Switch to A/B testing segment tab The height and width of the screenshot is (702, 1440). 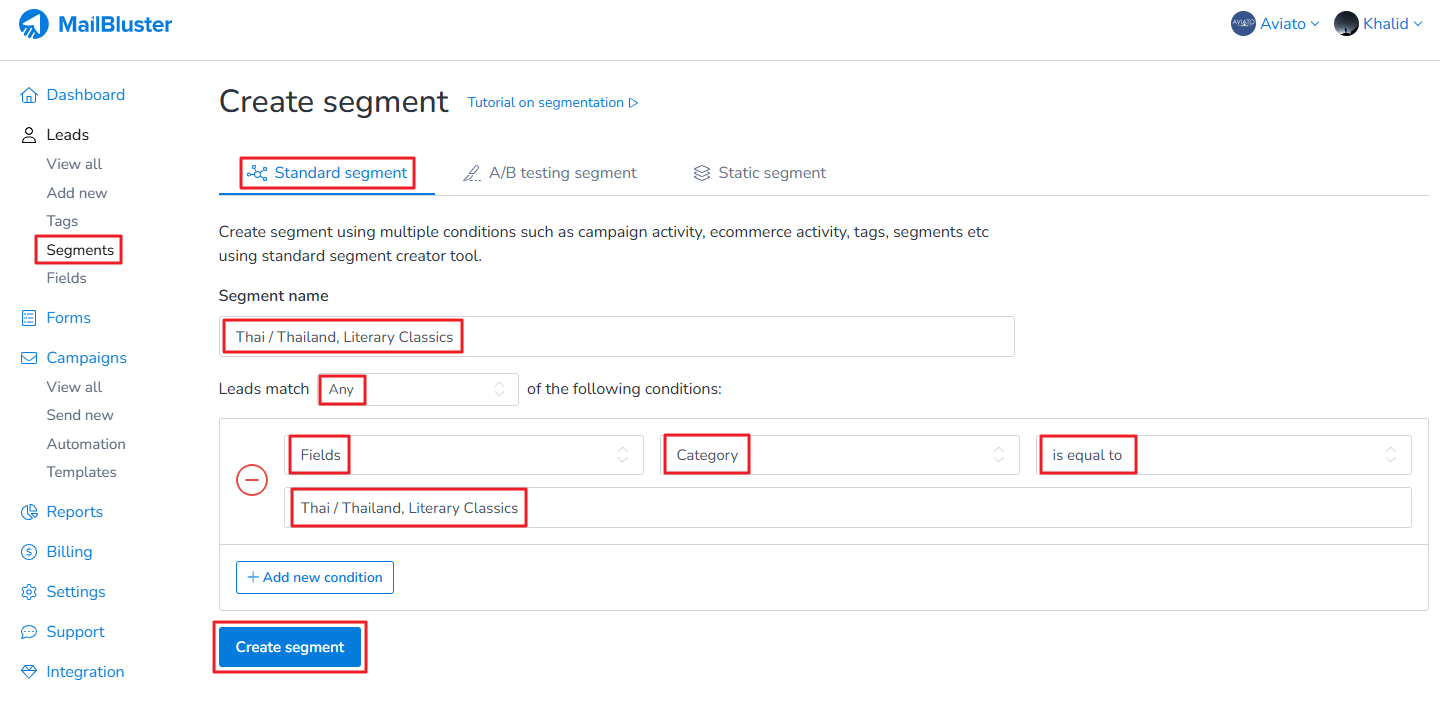click(x=550, y=173)
